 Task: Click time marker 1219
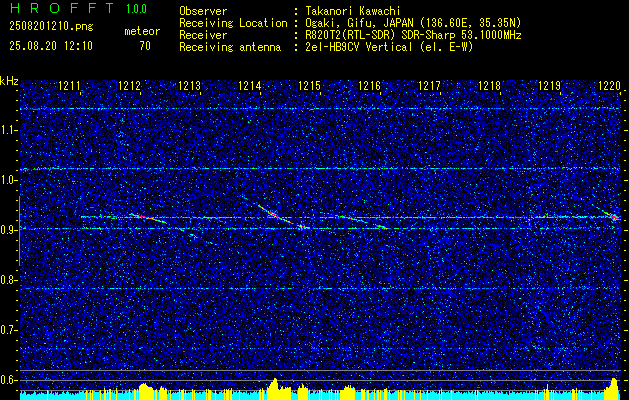point(549,85)
